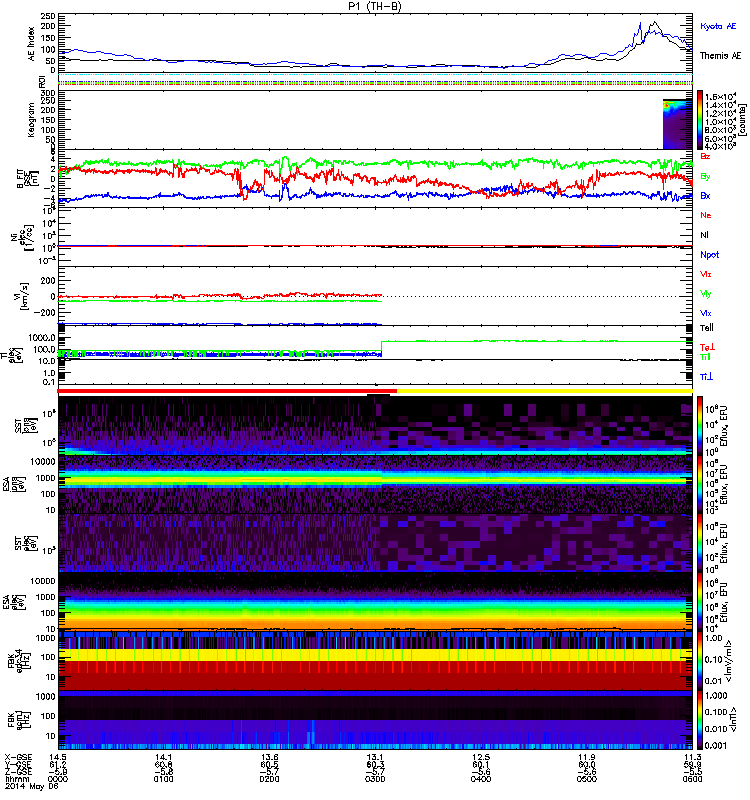Select the black 'Tell' legend label
Image resolution: width=750 pixels, height=800 pixels.
pos(707,328)
